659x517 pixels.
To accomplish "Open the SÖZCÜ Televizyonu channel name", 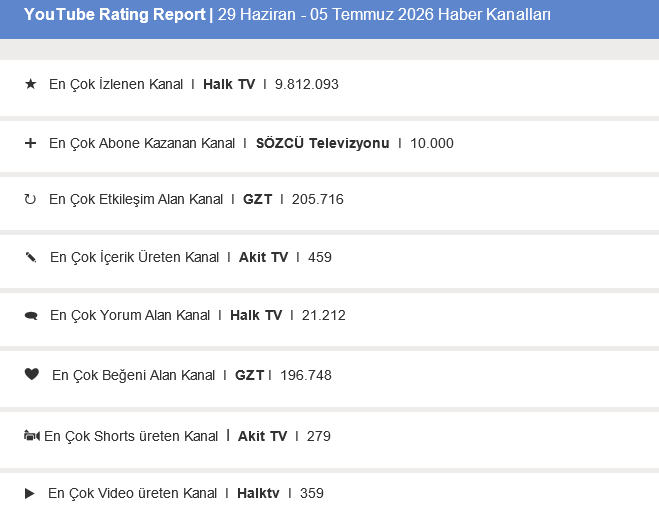I will tap(323, 143).
